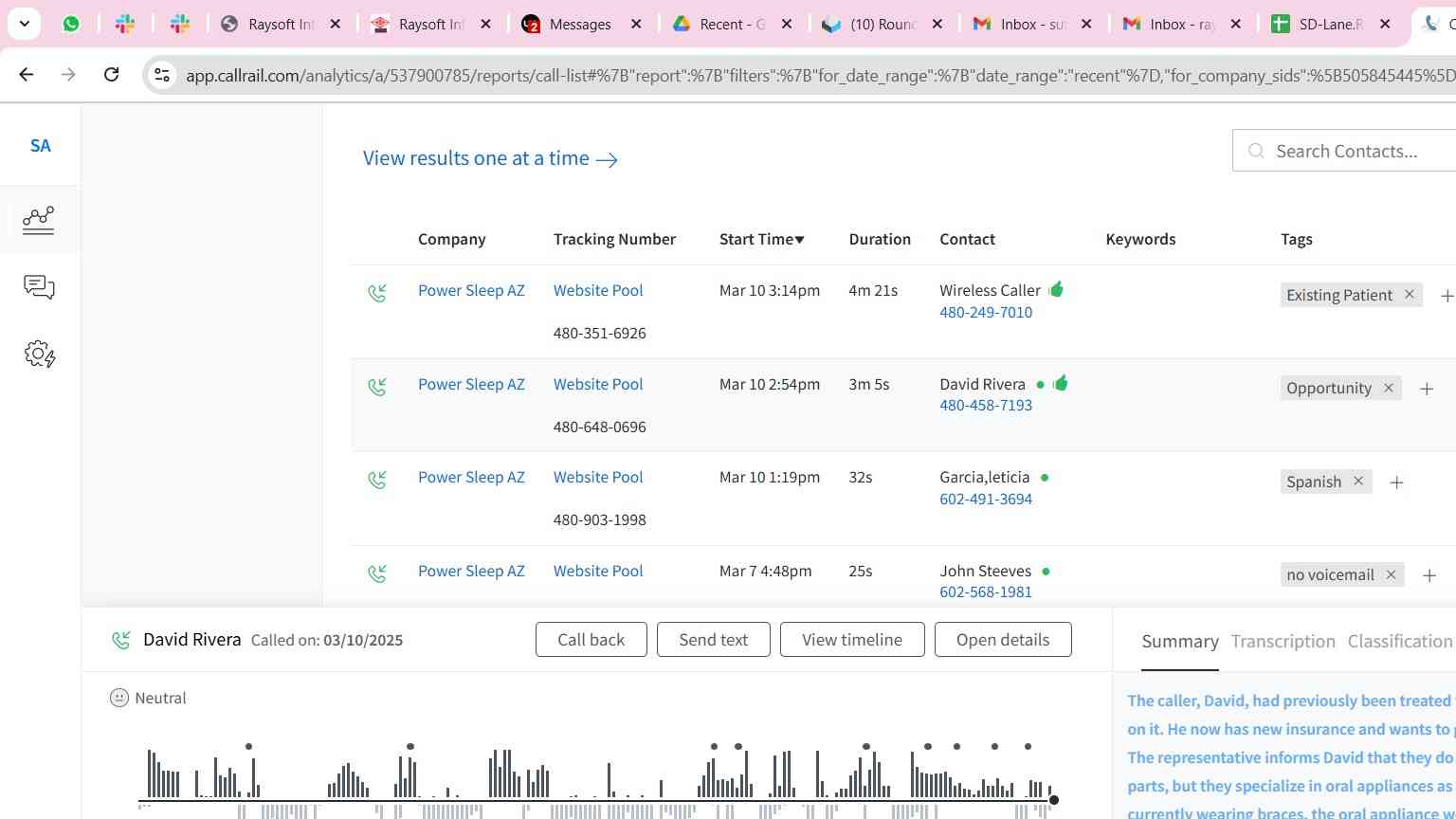
Task: Click the Tracking Number column header
Action: tap(614, 239)
